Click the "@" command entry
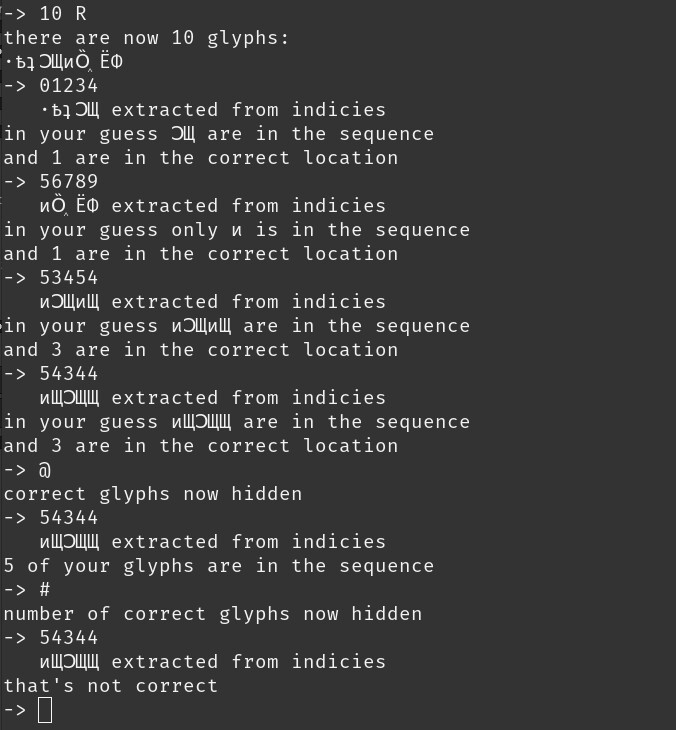 click(45, 470)
